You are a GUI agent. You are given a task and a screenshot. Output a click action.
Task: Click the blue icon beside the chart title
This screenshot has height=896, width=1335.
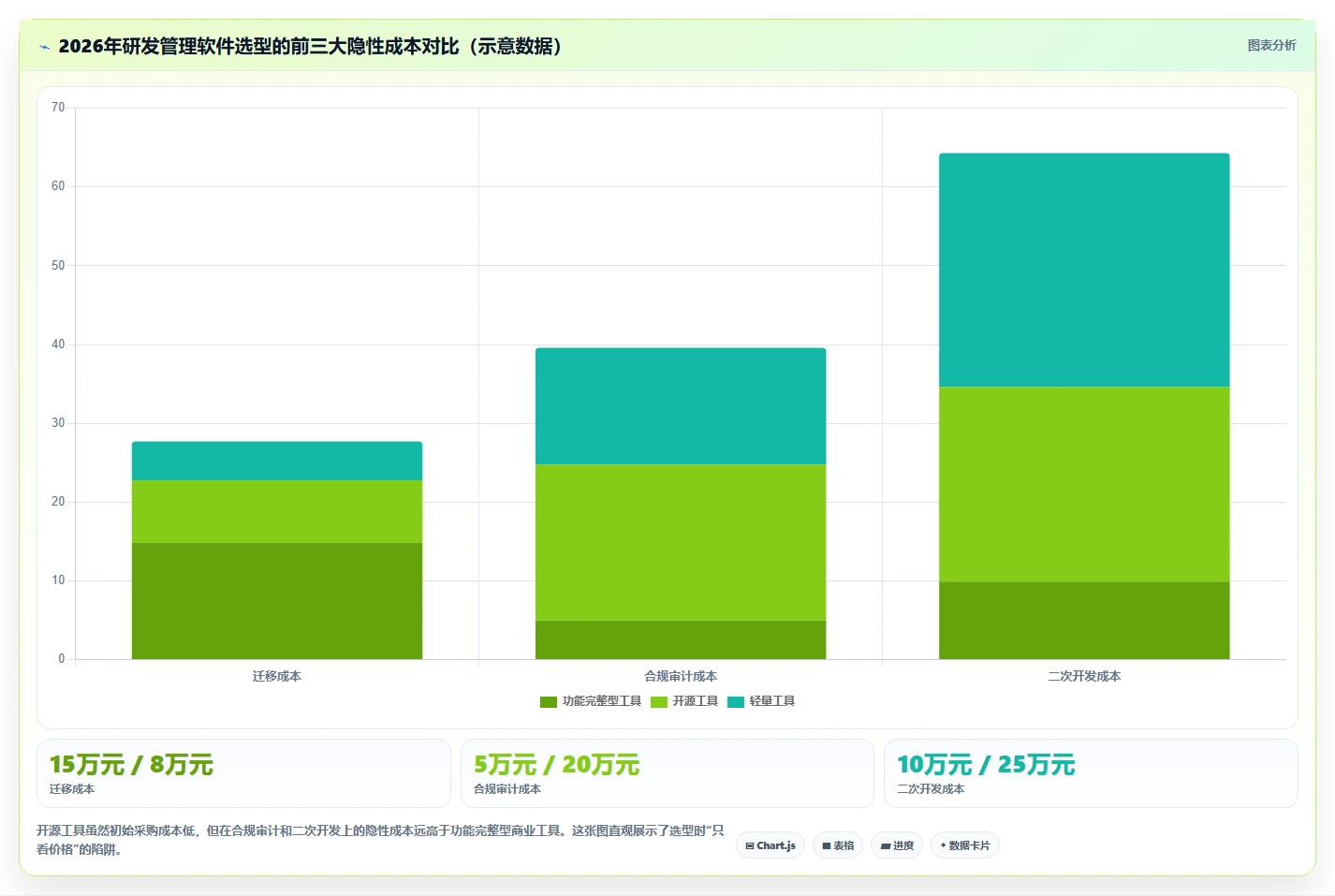(44, 47)
